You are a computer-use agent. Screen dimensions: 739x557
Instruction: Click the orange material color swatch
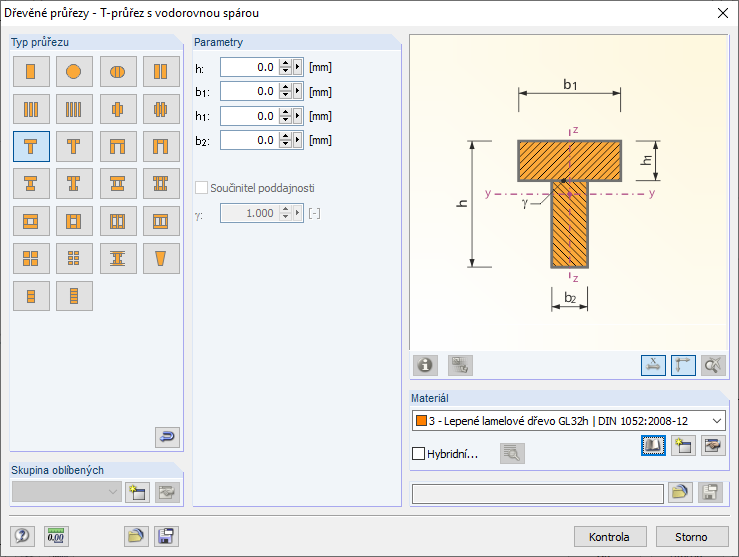click(421, 420)
